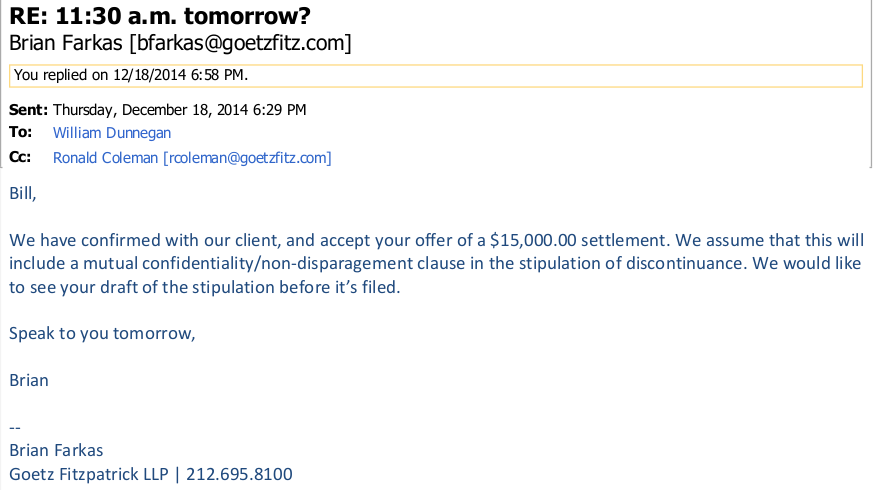Open the Ronald Coleman Cc contact link
Image resolution: width=874 pixels, height=490 pixels.
[192, 158]
